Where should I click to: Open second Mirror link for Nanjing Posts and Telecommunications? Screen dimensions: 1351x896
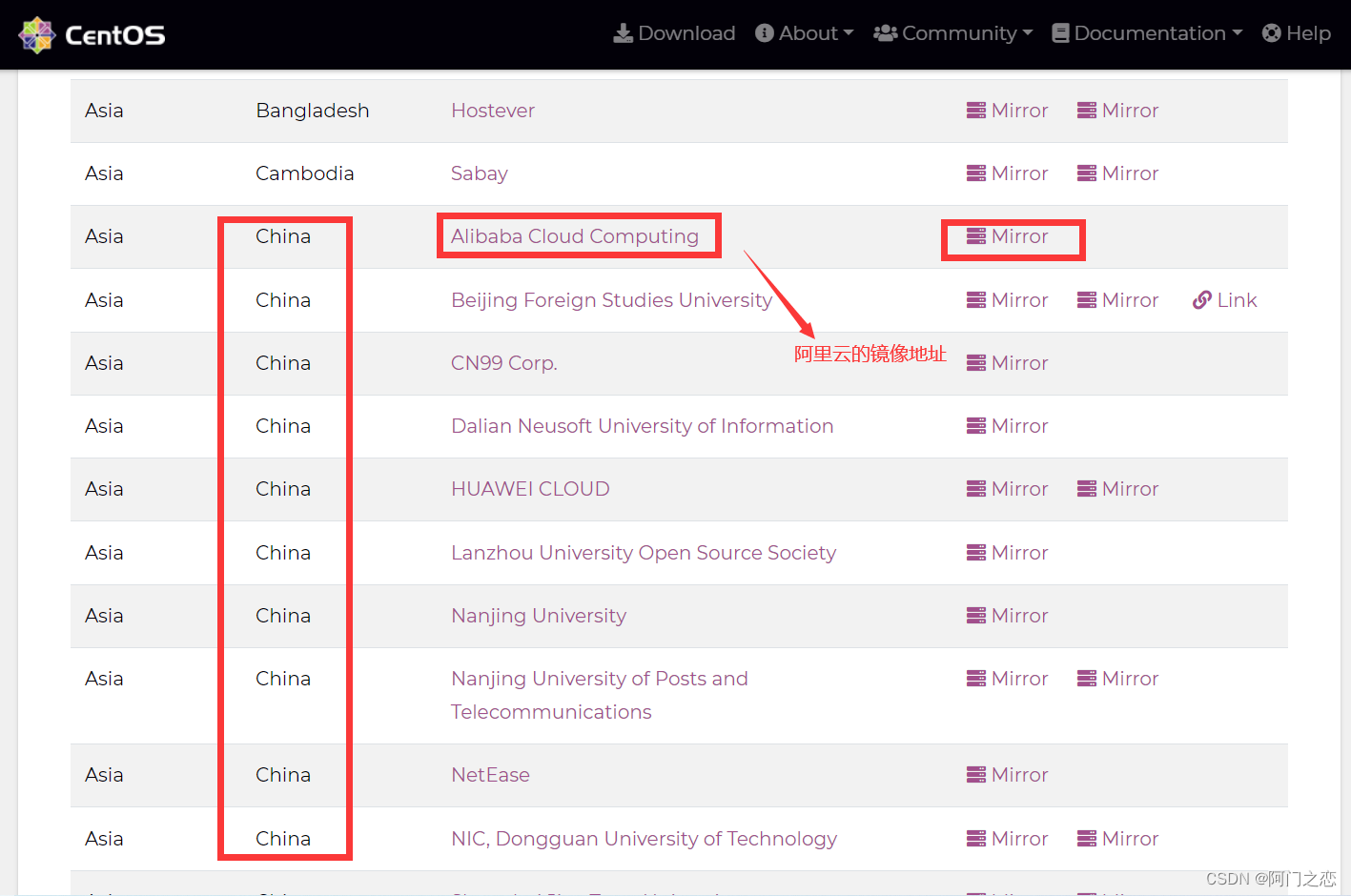1117,679
